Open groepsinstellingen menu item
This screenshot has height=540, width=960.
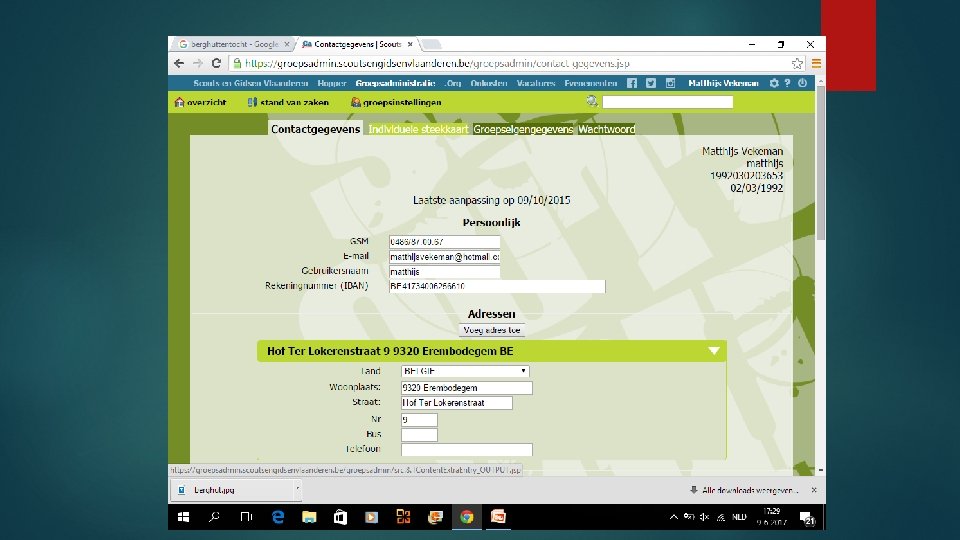[396, 102]
